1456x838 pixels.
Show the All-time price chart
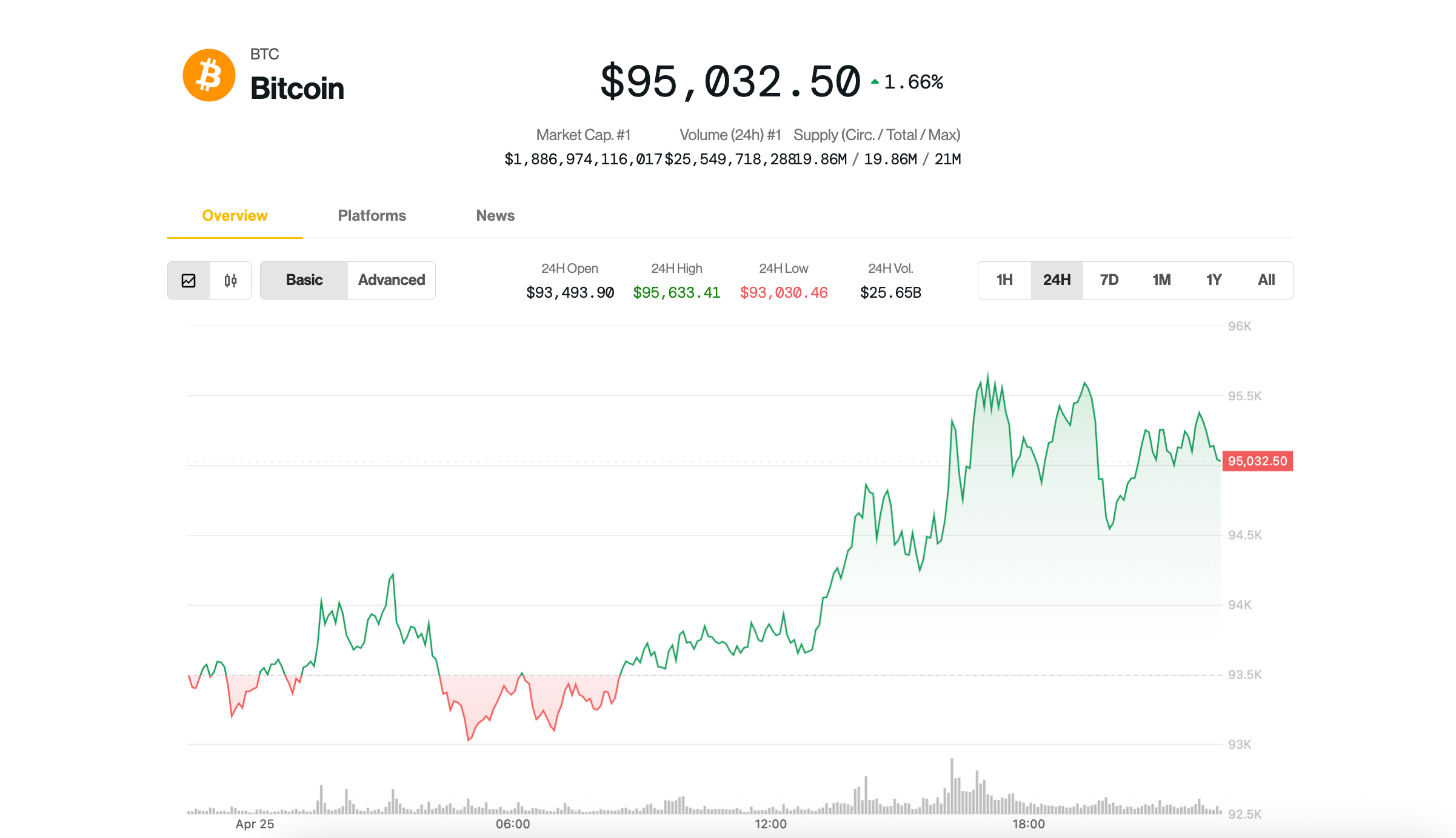(1266, 280)
